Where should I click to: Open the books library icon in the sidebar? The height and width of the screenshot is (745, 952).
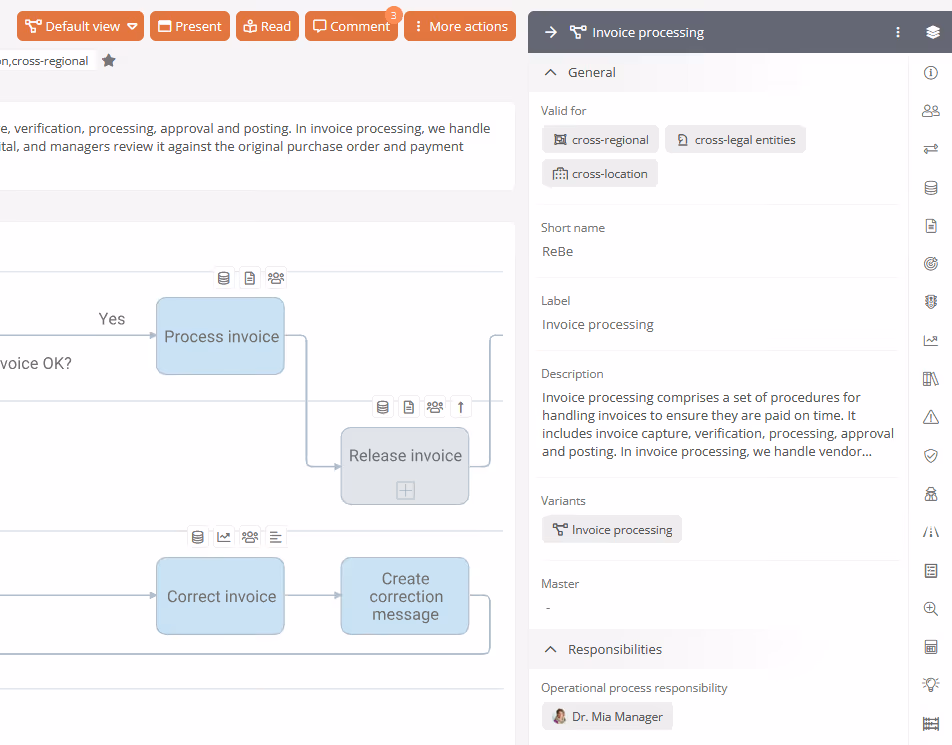tap(930, 379)
